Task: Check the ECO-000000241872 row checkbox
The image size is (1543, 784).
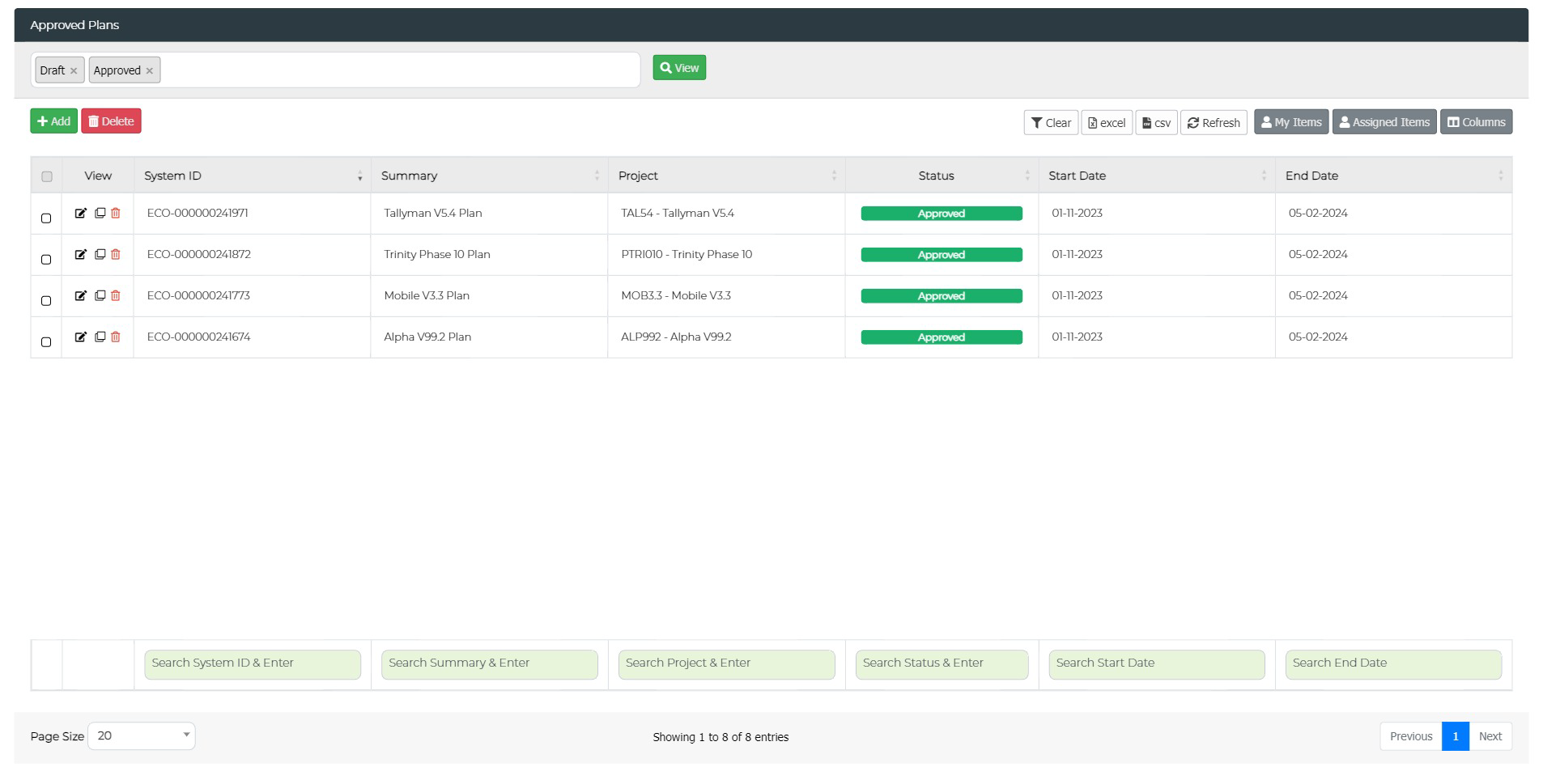Action: point(46,260)
